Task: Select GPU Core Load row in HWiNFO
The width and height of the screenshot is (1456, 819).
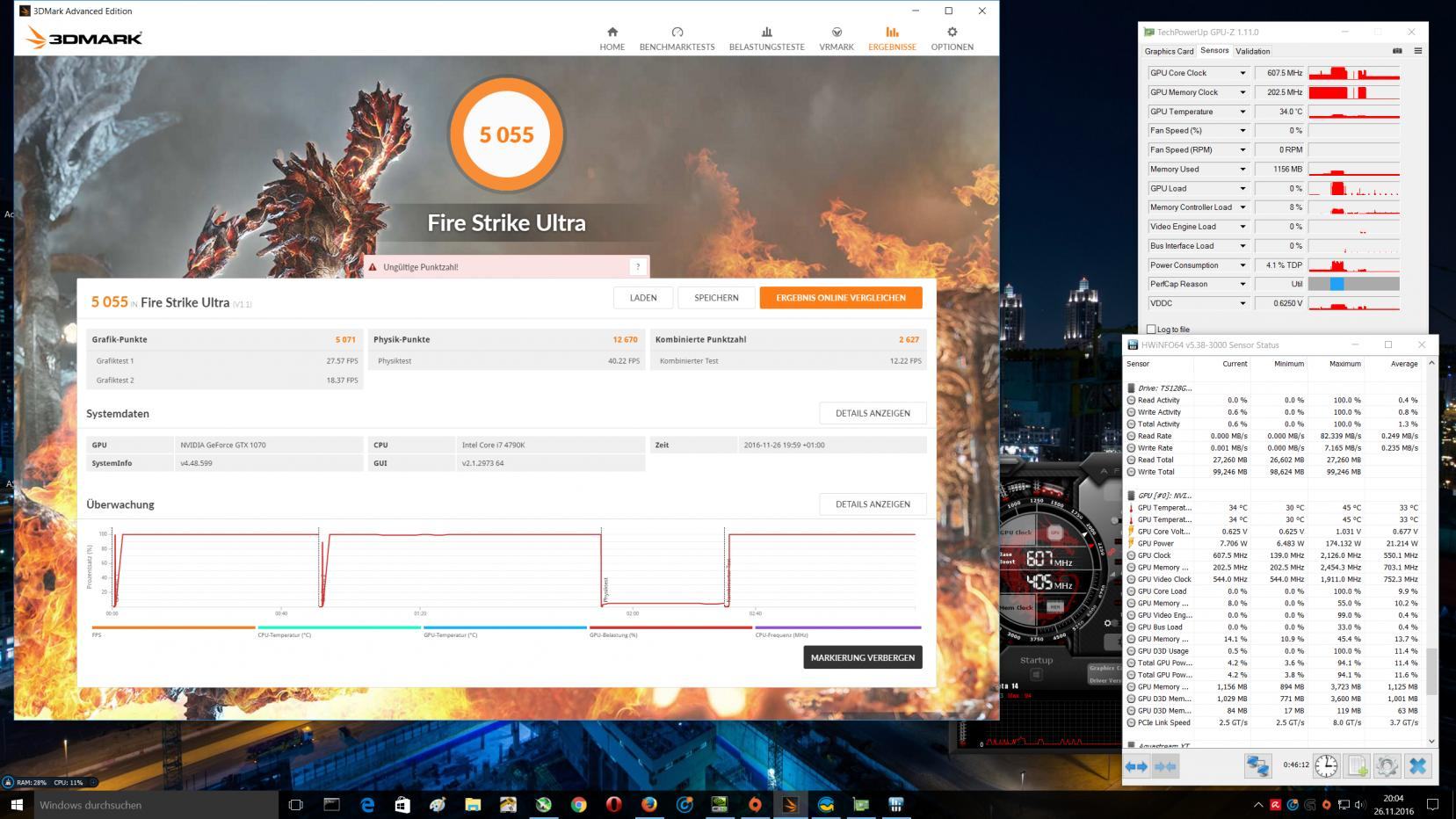Action: [x=1273, y=591]
